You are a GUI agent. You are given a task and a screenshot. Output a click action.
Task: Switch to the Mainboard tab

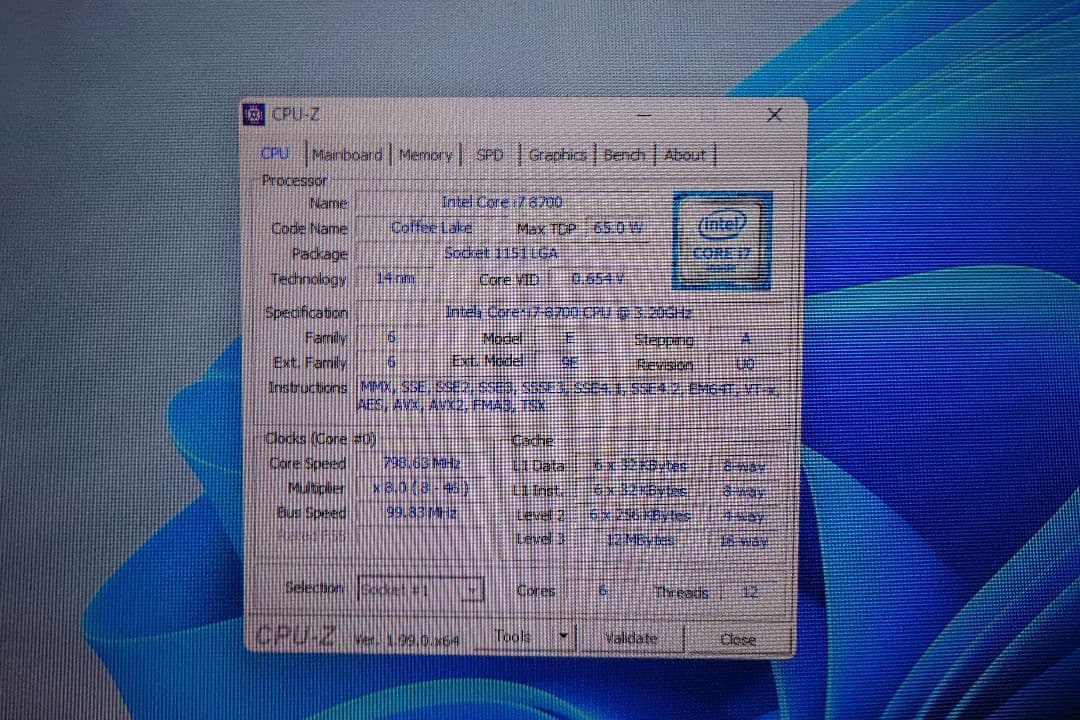point(346,154)
